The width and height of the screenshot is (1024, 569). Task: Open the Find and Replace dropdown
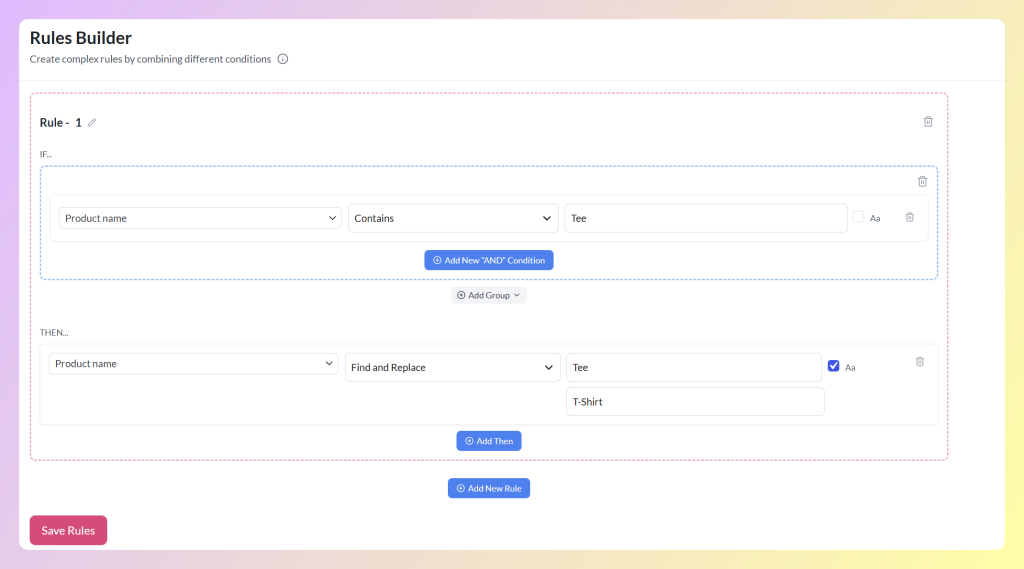pyautogui.click(x=453, y=367)
